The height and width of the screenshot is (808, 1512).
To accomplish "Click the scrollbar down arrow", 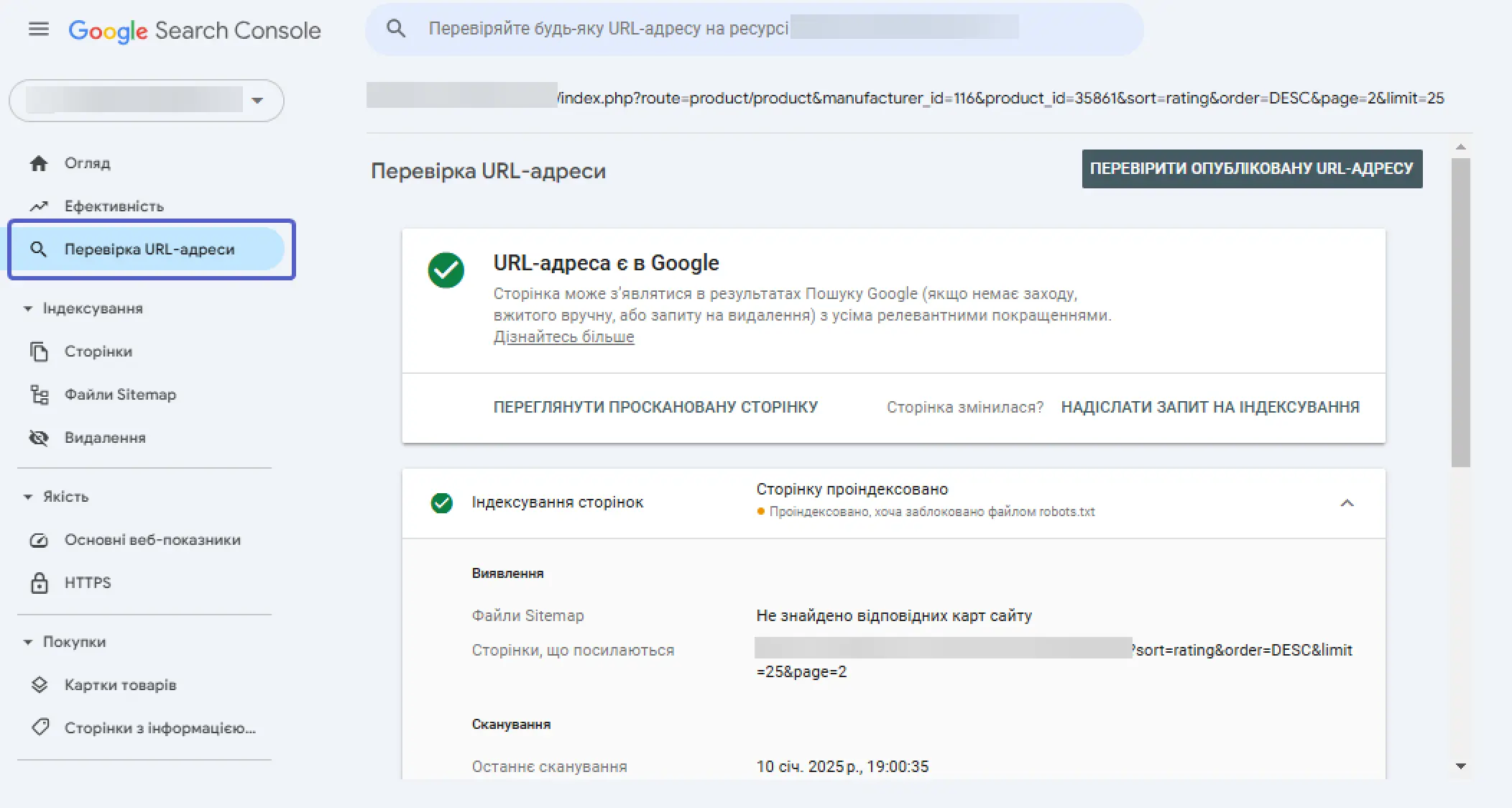I will click(1460, 766).
